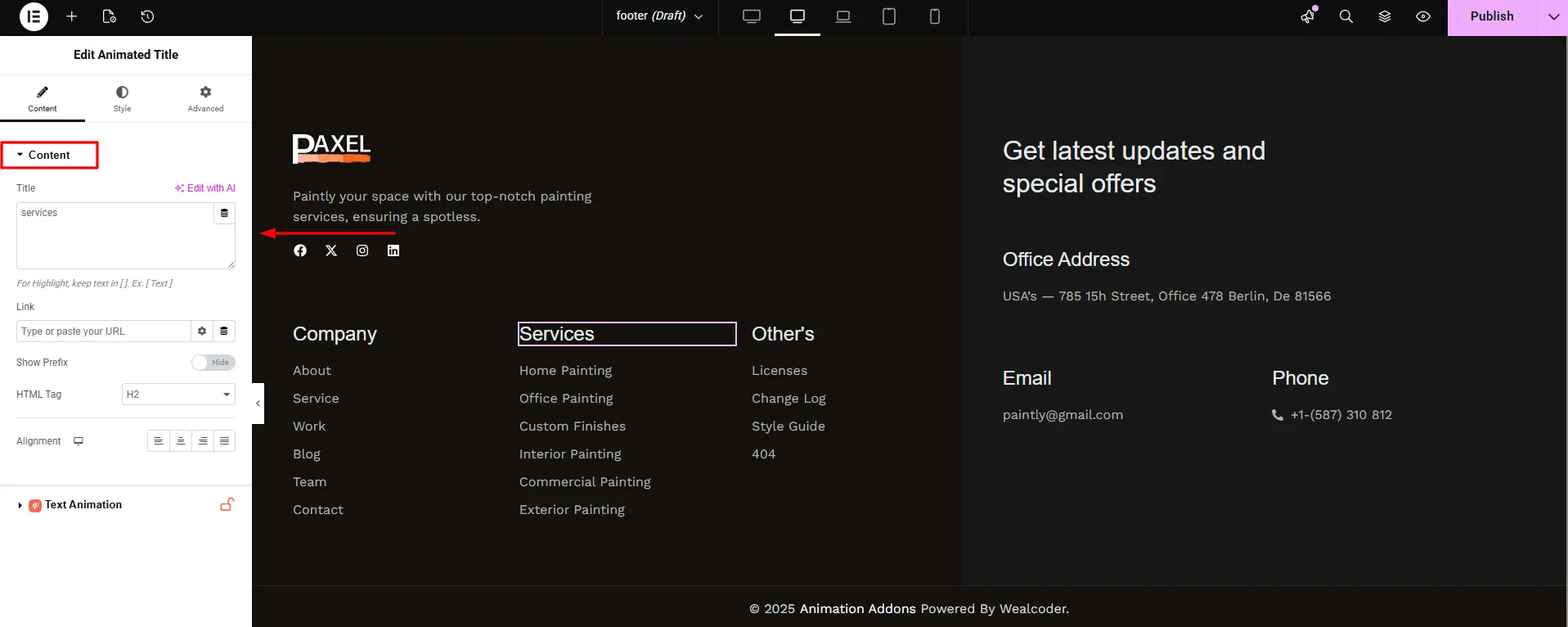
Task: Select the Services animated title widget
Action: pyautogui.click(x=627, y=334)
